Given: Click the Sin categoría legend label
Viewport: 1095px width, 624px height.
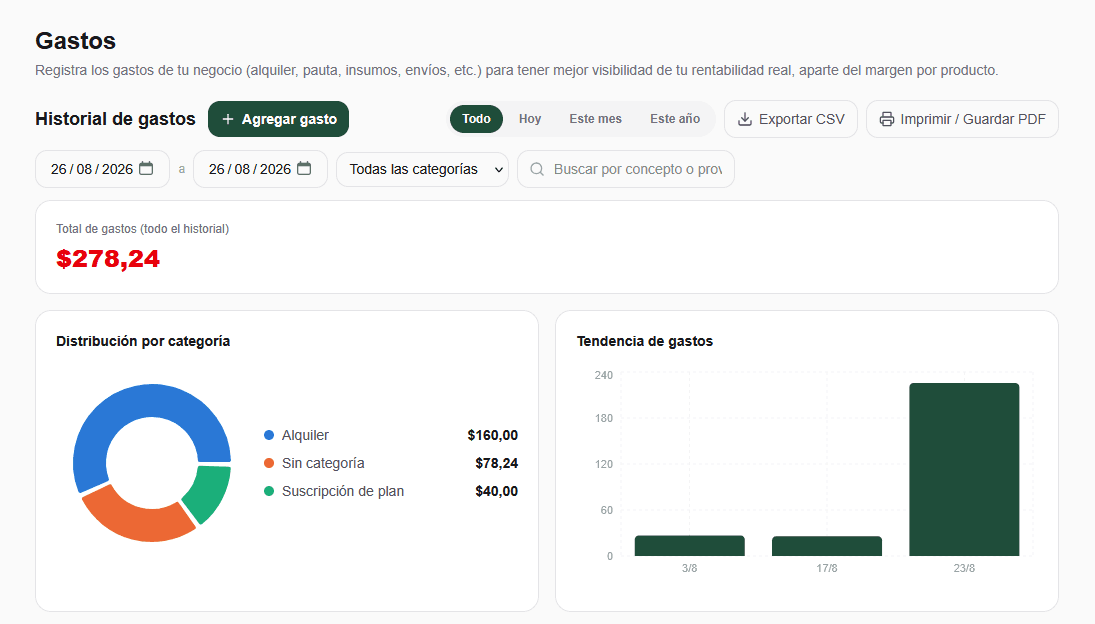Looking at the screenshot, I should pyautogui.click(x=323, y=463).
